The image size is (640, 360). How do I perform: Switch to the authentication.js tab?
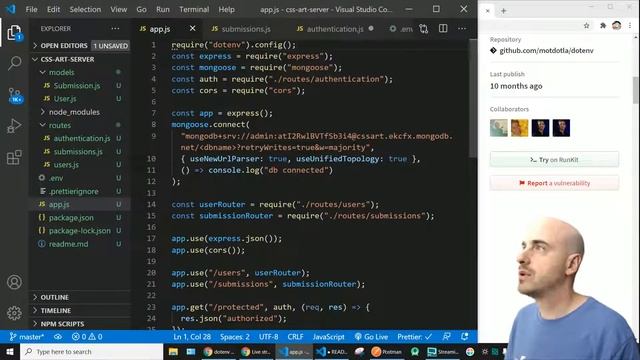[335, 29]
